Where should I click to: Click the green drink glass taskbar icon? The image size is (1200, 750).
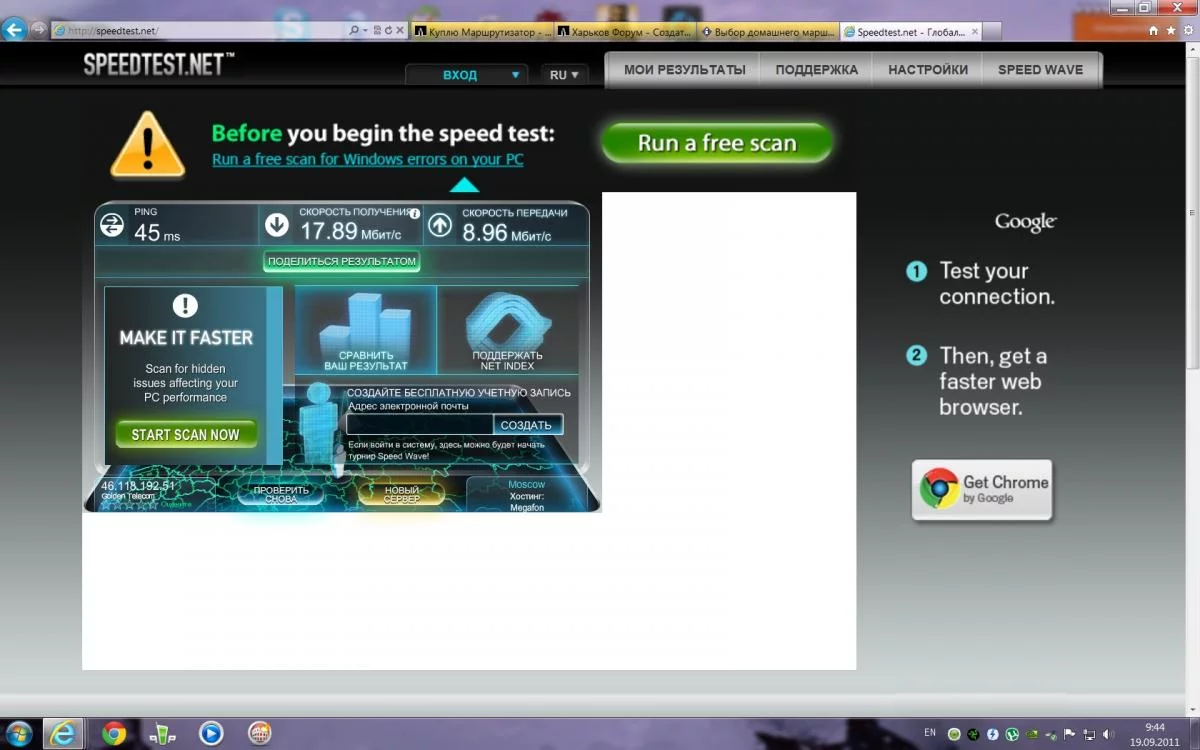[162, 734]
